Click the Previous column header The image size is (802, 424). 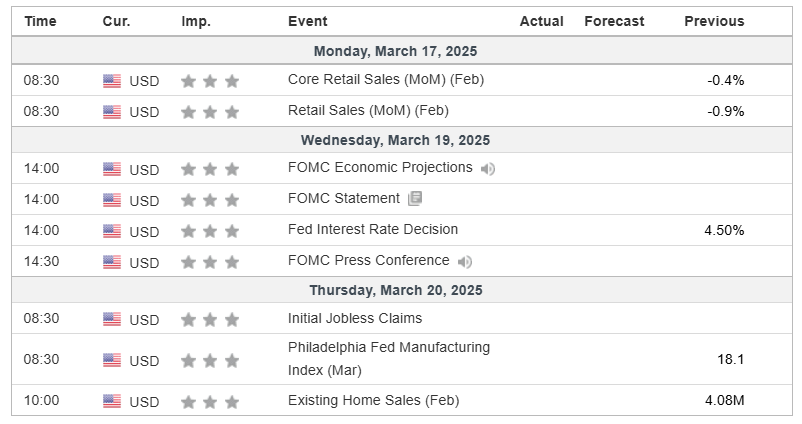(x=714, y=21)
